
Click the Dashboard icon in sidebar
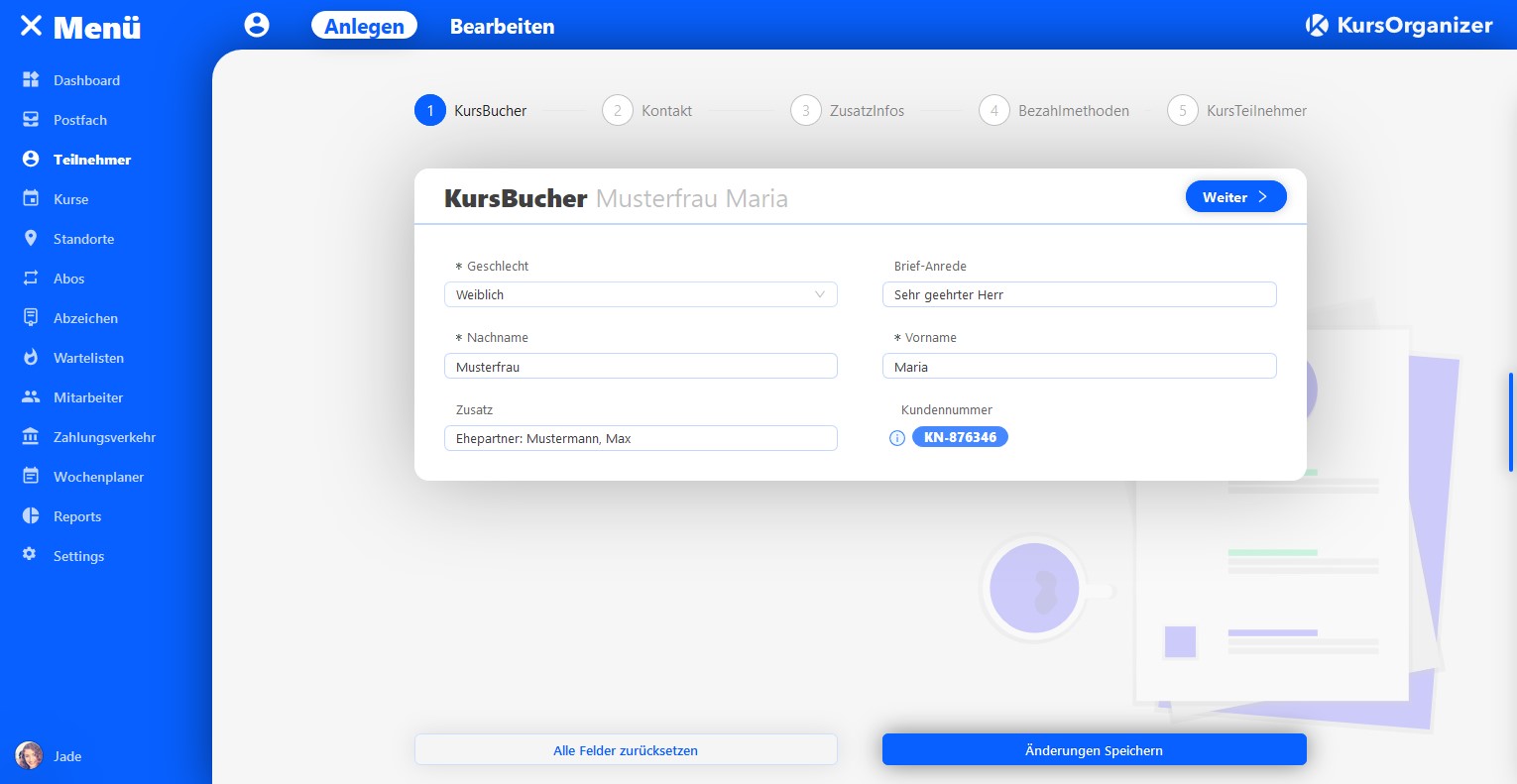point(31,80)
